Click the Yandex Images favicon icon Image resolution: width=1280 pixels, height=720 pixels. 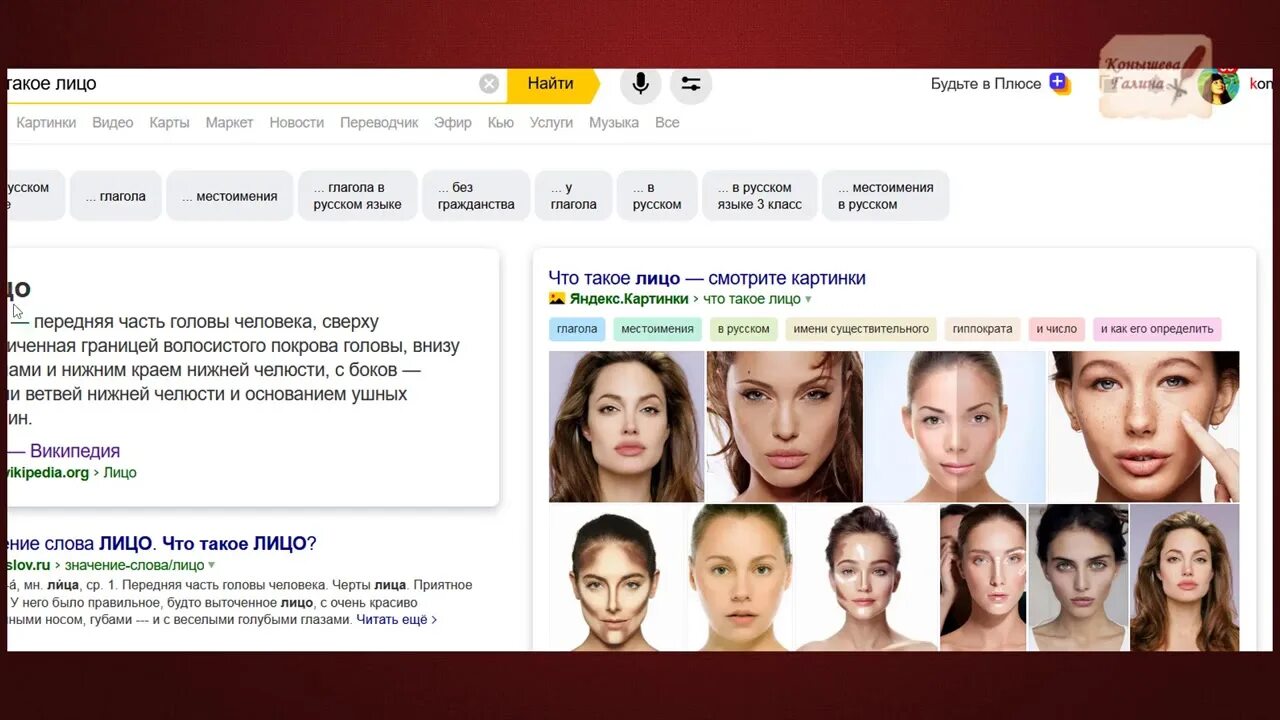click(557, 299)
